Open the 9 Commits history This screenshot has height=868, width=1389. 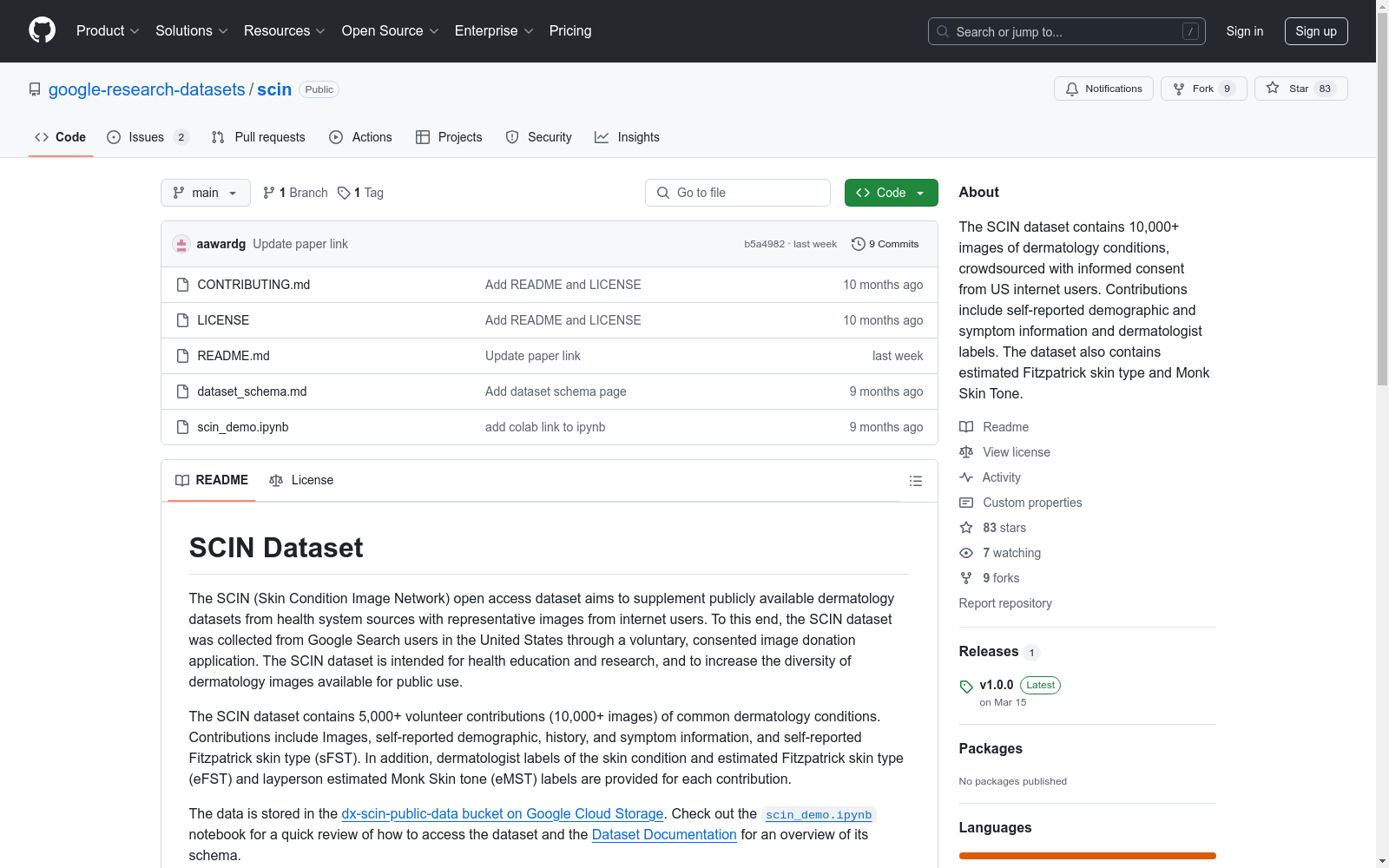pyautogui.click(x=885, y=244)
